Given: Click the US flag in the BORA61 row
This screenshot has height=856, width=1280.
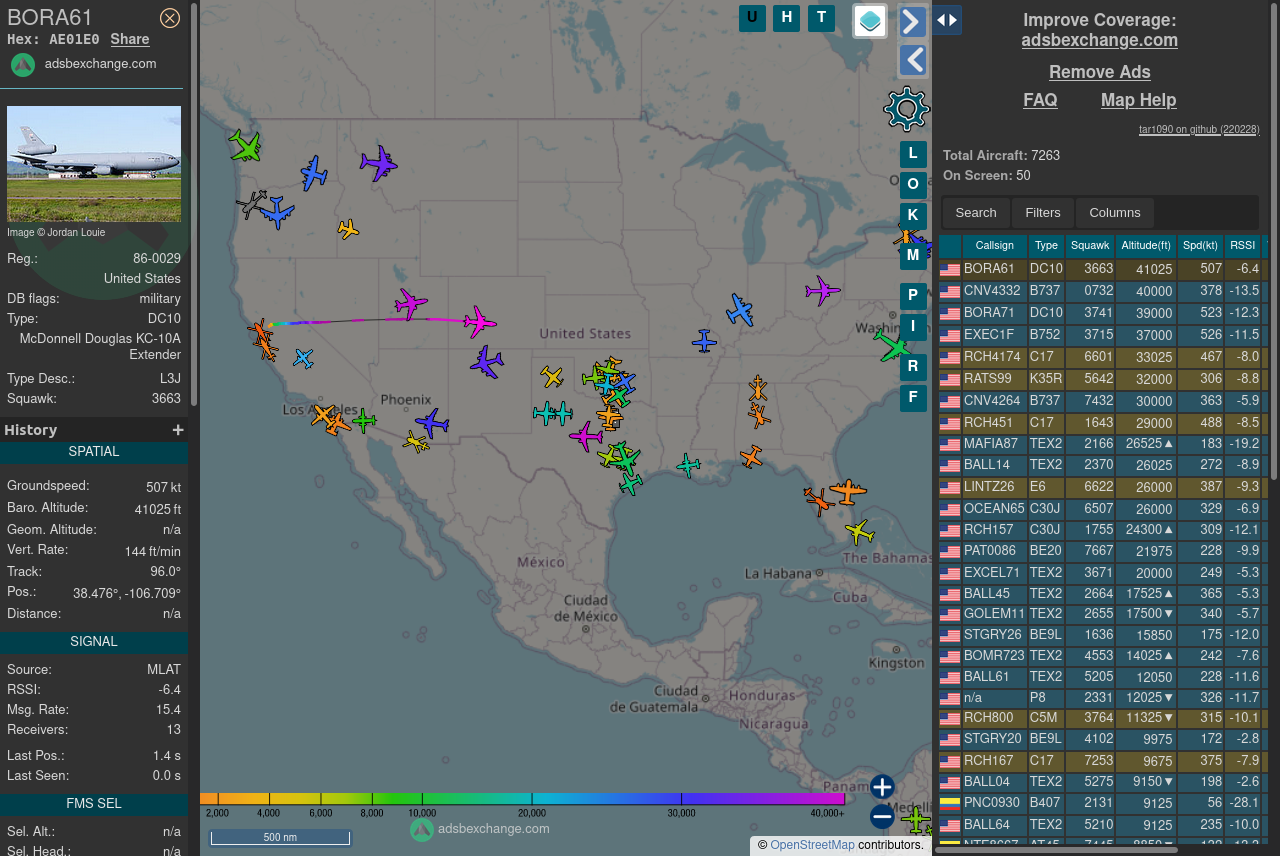Looking at the screenshot, I should [950, 270].
